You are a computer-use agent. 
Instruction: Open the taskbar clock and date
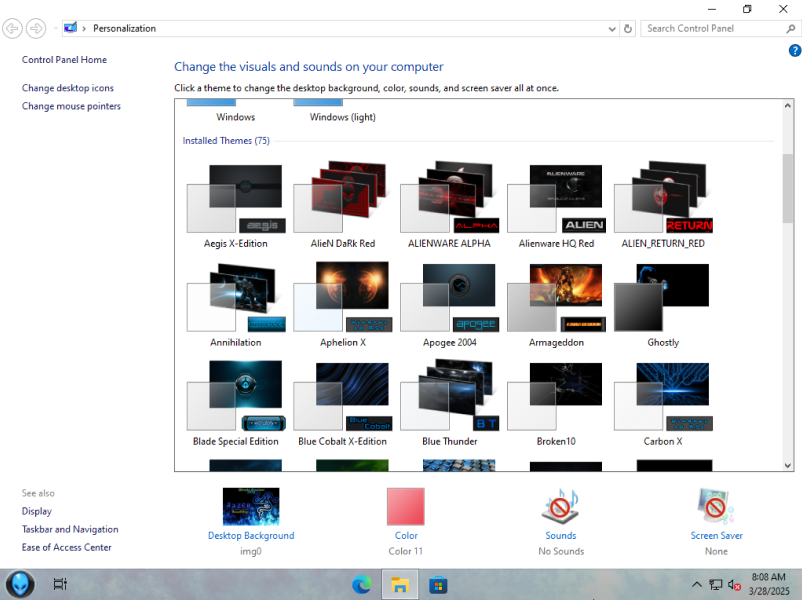pos(769,584)
